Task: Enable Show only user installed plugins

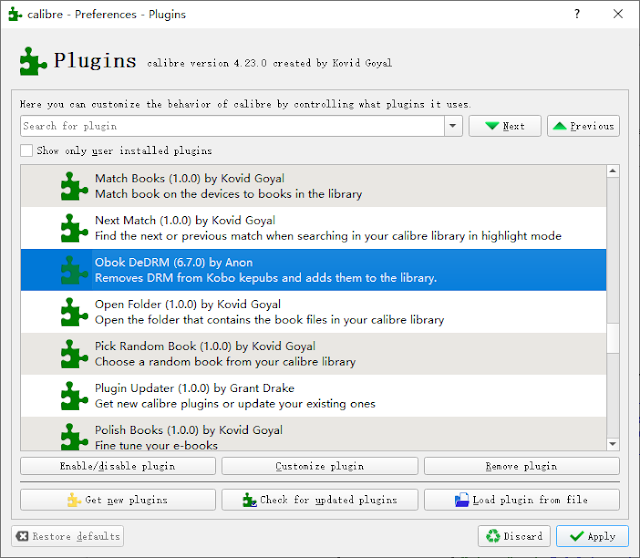Action: tap(27, 151)
